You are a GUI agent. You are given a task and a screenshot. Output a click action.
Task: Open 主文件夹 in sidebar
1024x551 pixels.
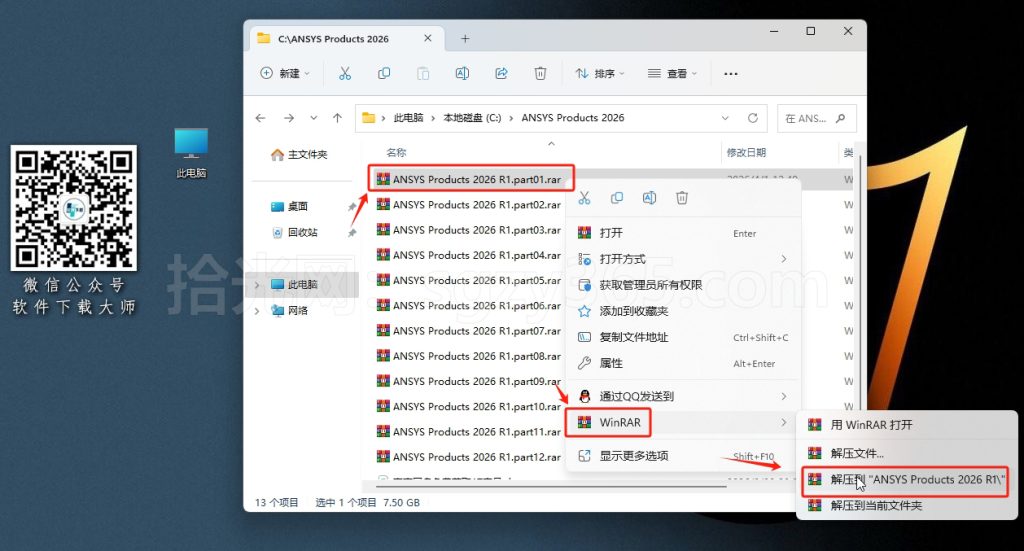pyautogui.click(x=299, y=155)
